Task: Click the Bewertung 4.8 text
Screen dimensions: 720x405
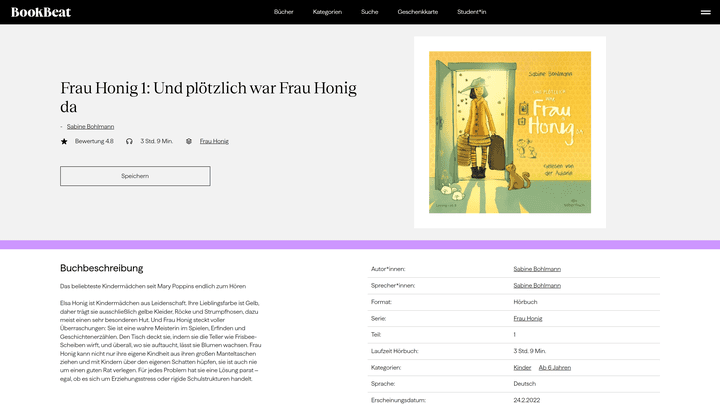Action: (94, 141)
